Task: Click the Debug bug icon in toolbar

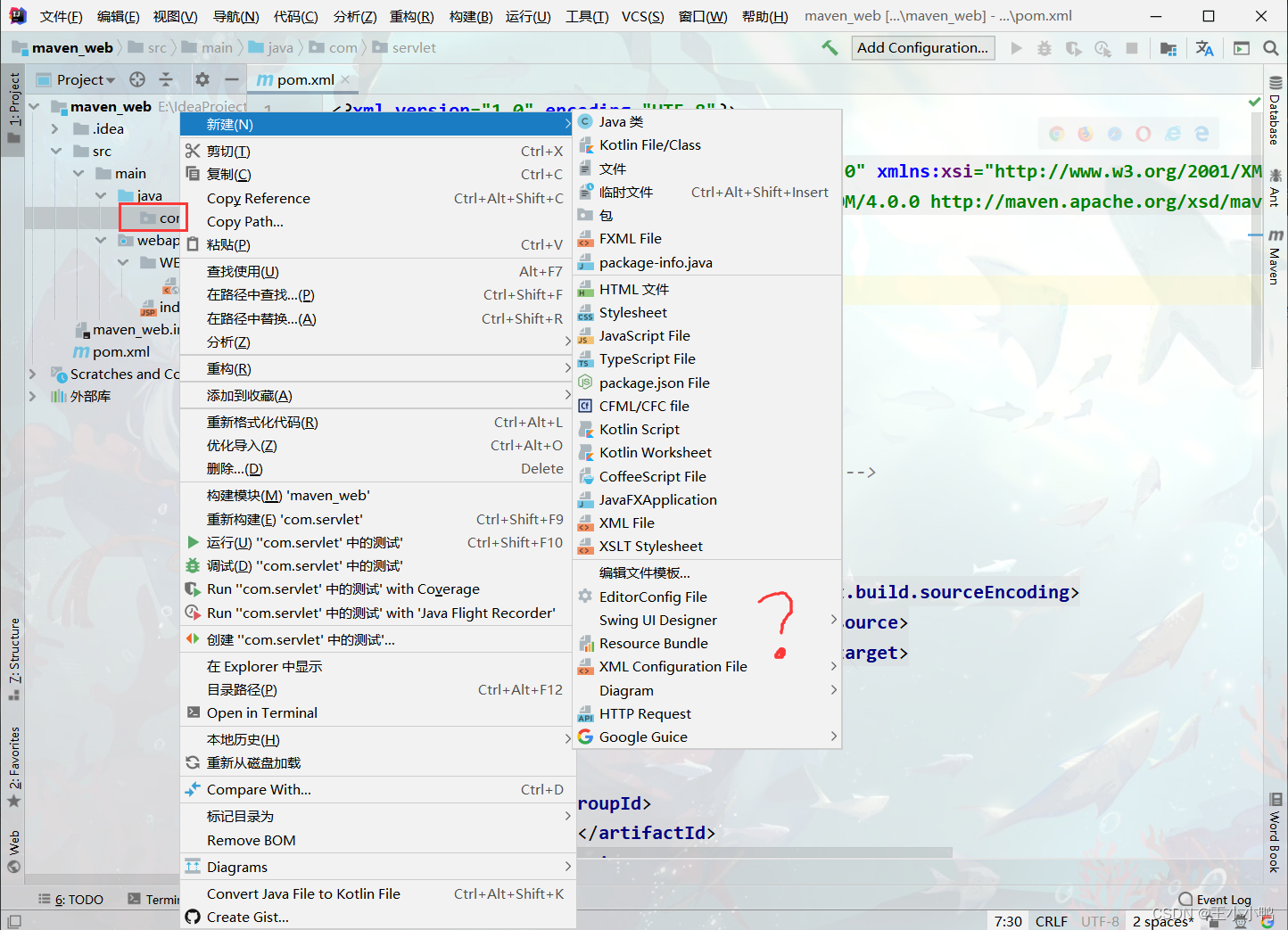Action: (x=1044, y=48)
